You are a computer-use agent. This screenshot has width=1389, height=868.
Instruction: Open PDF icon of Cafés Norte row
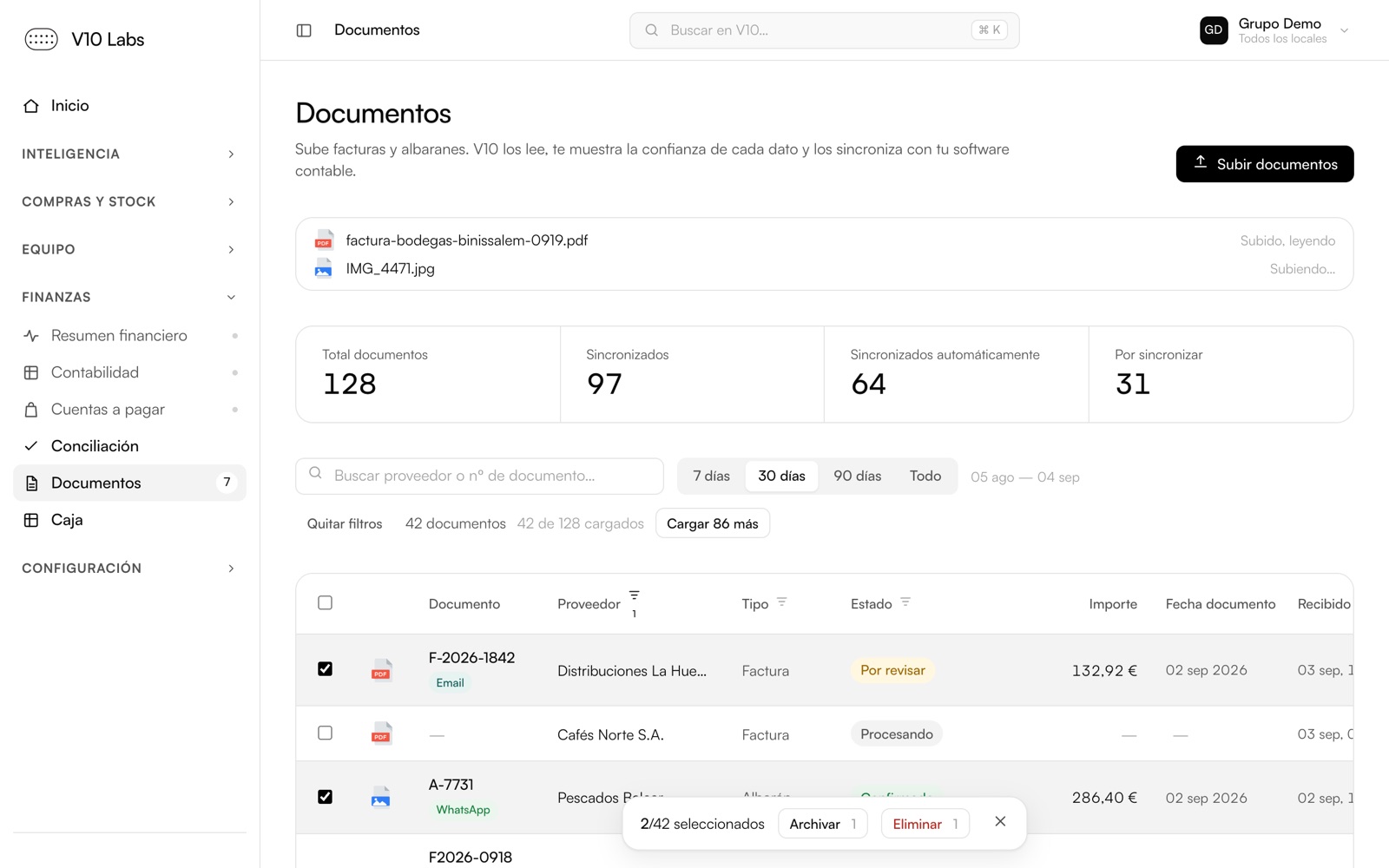(381, 734)
